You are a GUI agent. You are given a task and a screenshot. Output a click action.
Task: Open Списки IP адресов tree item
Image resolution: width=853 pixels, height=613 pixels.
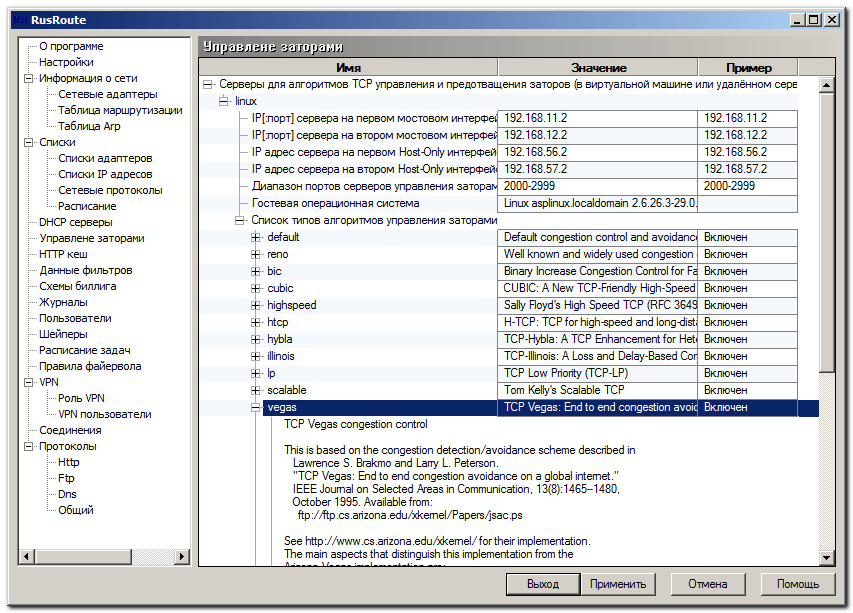coord(105,174)
